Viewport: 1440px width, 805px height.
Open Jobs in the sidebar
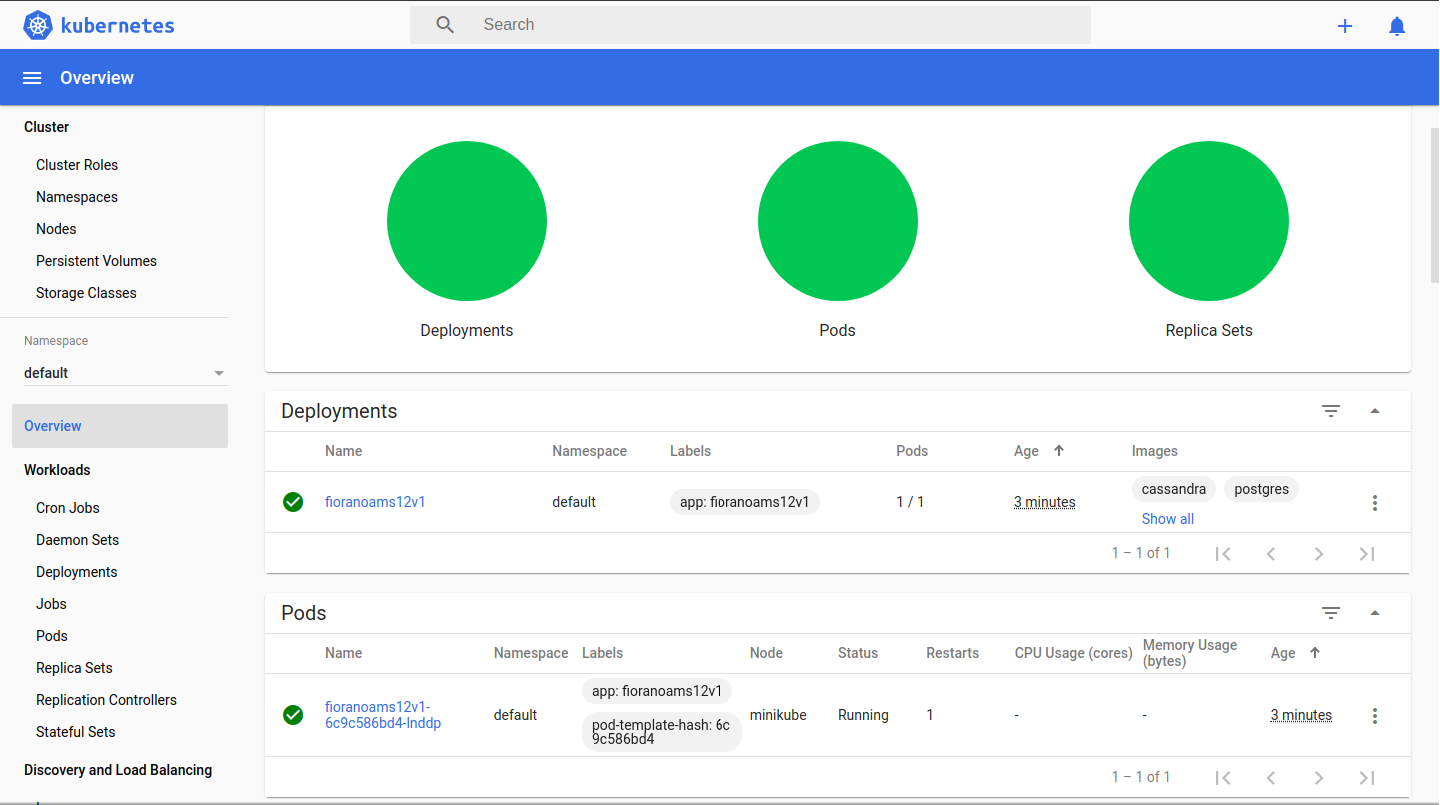coord(51,604)
